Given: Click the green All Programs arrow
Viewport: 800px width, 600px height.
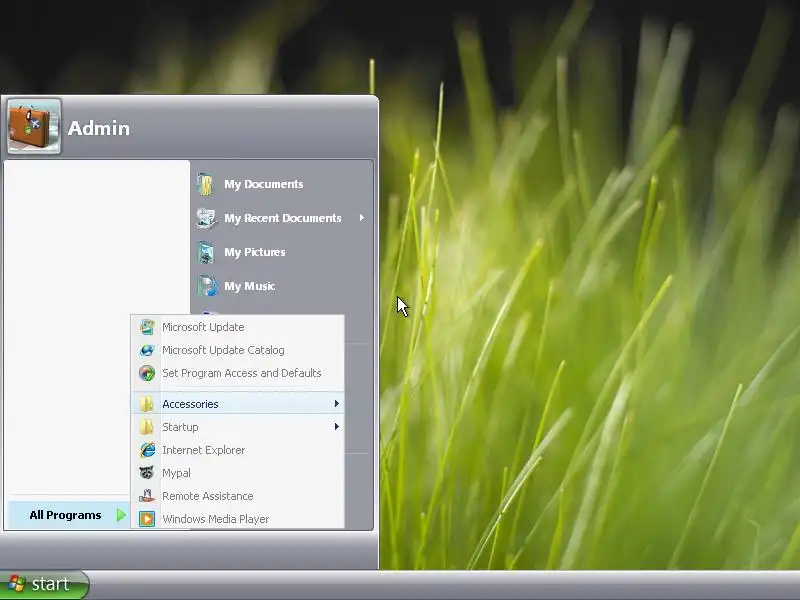Looking at the screenshot, I should click(x=121, y=515).
